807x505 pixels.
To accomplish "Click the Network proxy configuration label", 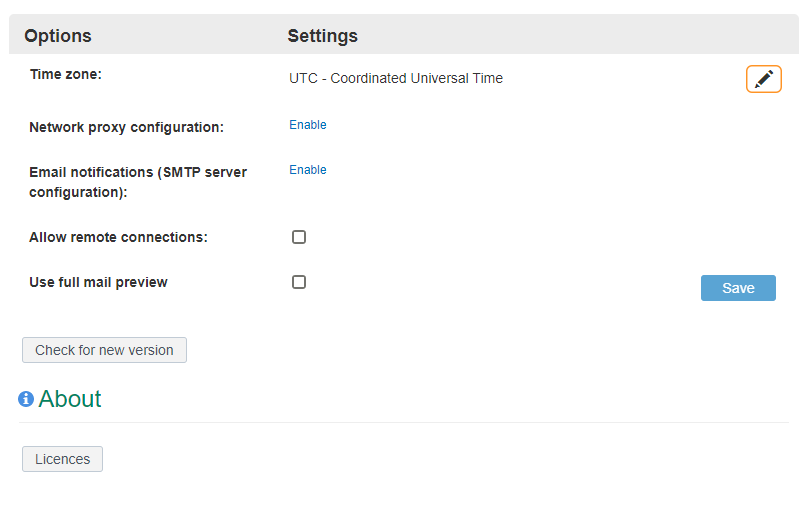I will click(127, 127).
